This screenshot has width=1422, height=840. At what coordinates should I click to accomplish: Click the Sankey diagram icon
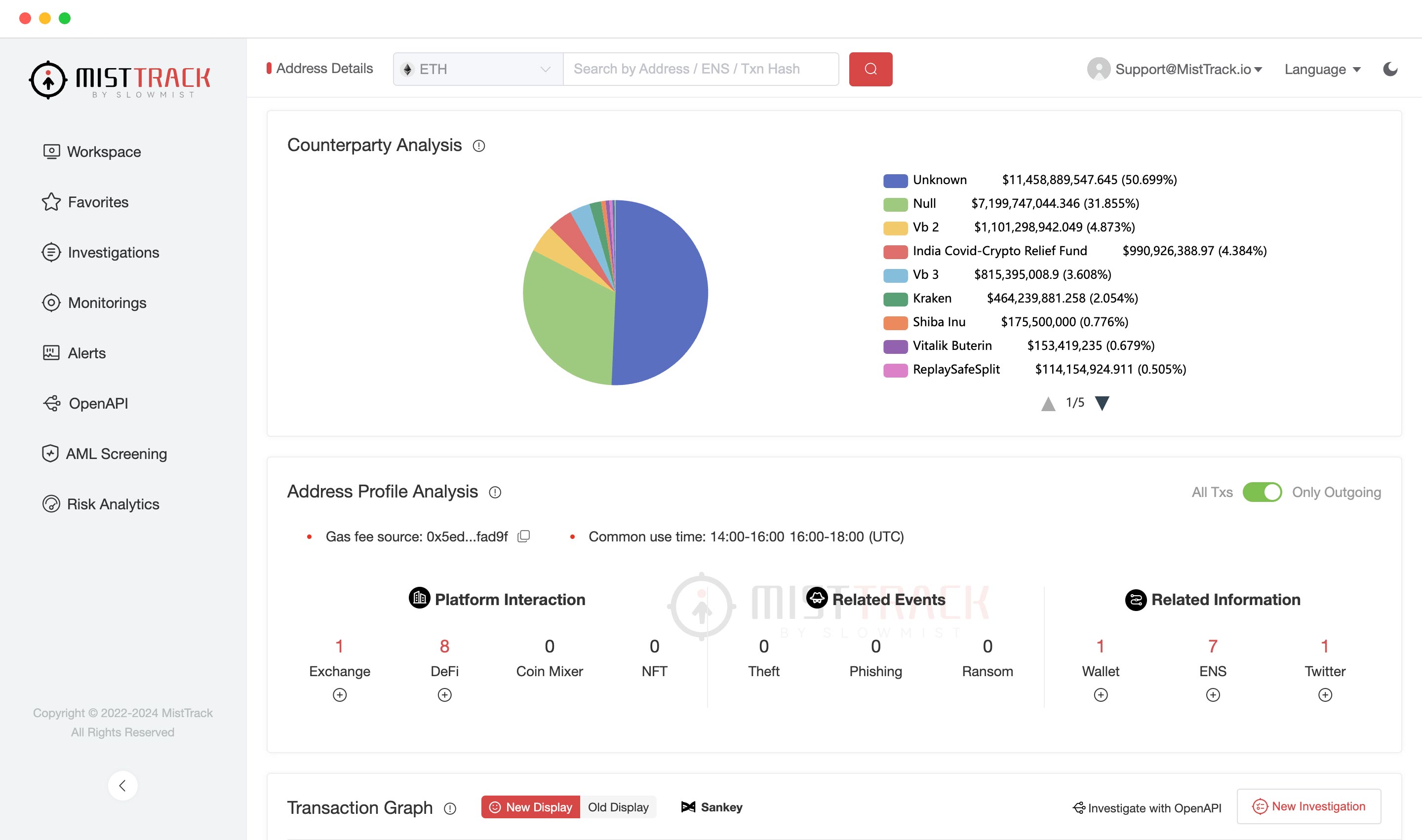[688, 807]
